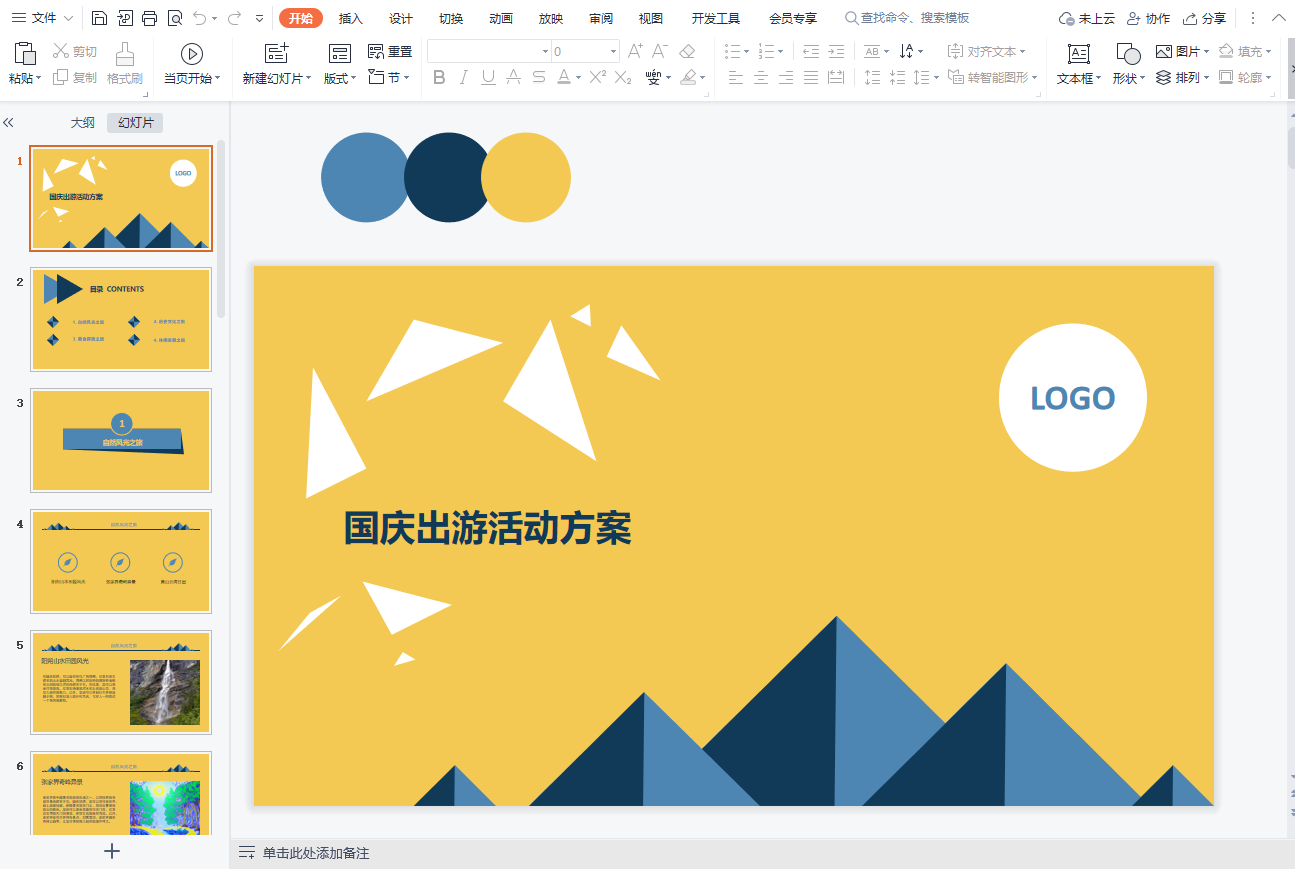Viewport: 1295px width, 869px height.
Task: Open the Layout (版式) dropdown
Action: tap(340, 78)
